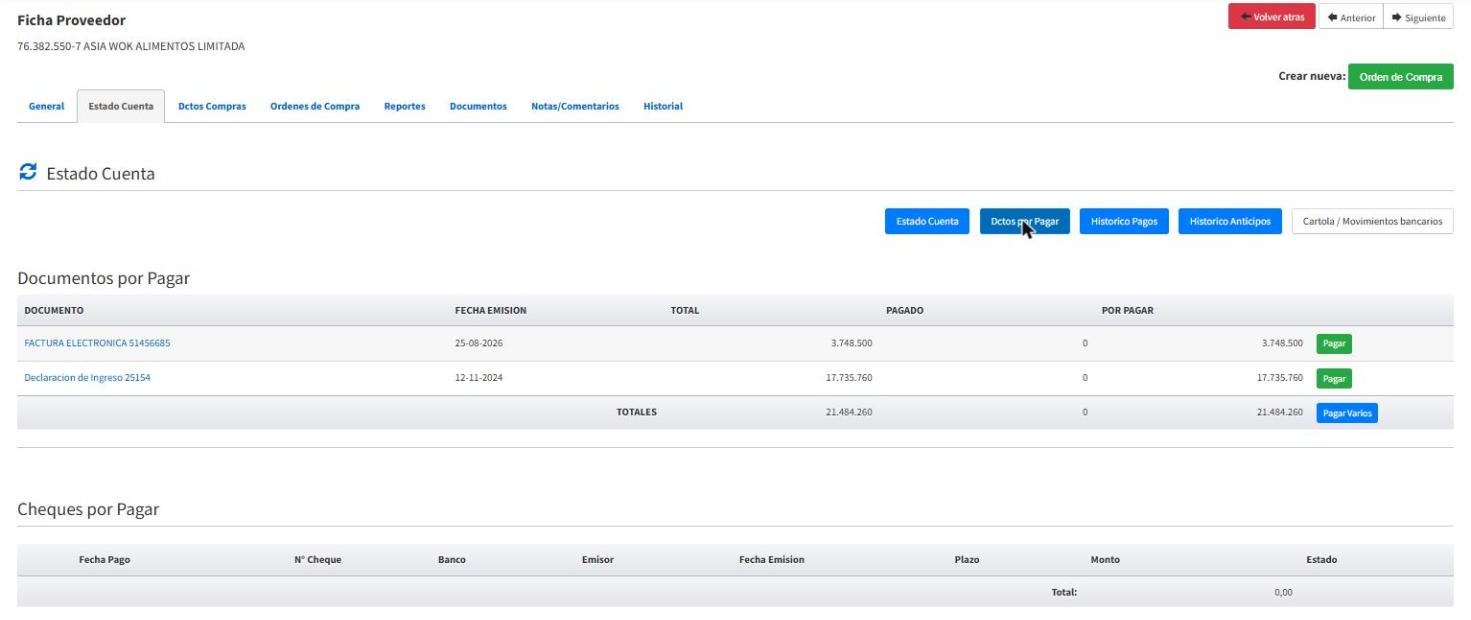Open FACTURA ELECTRONICA 51456685 link
1471x620 pixels.
97,343
